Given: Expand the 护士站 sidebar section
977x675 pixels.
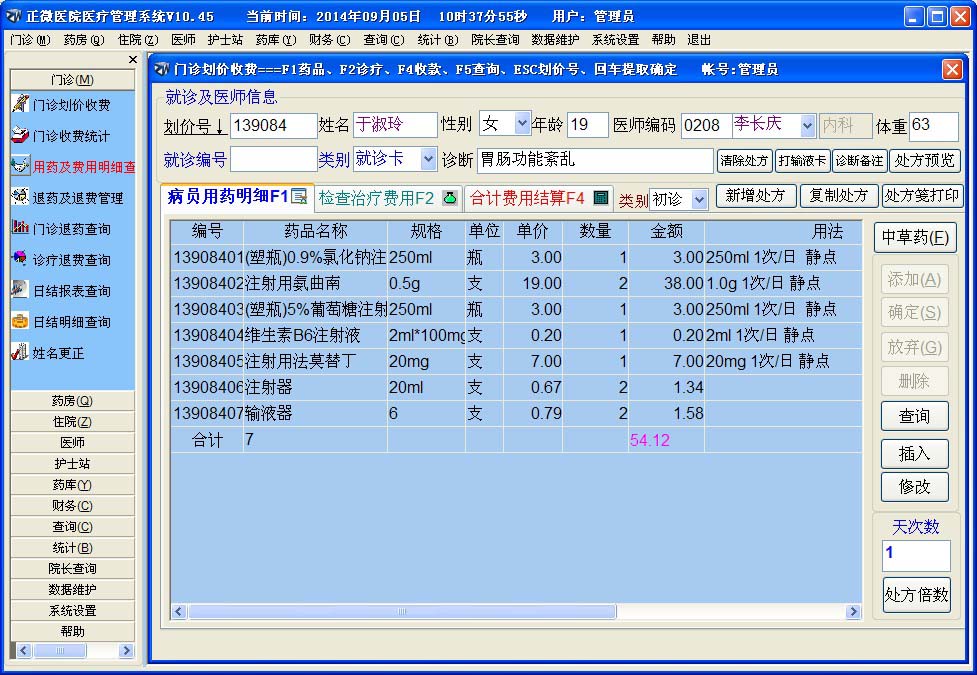Looking at the screenshot, I should pos(72,464).
